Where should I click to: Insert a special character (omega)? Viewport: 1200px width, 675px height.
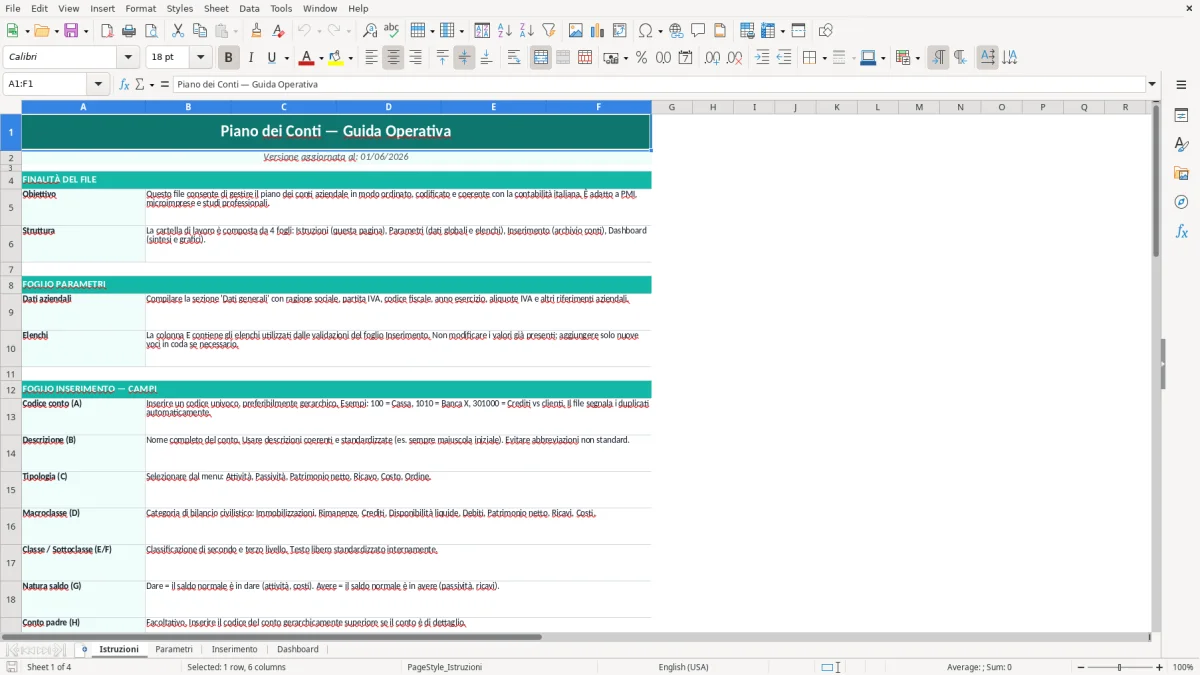(646, 31)
